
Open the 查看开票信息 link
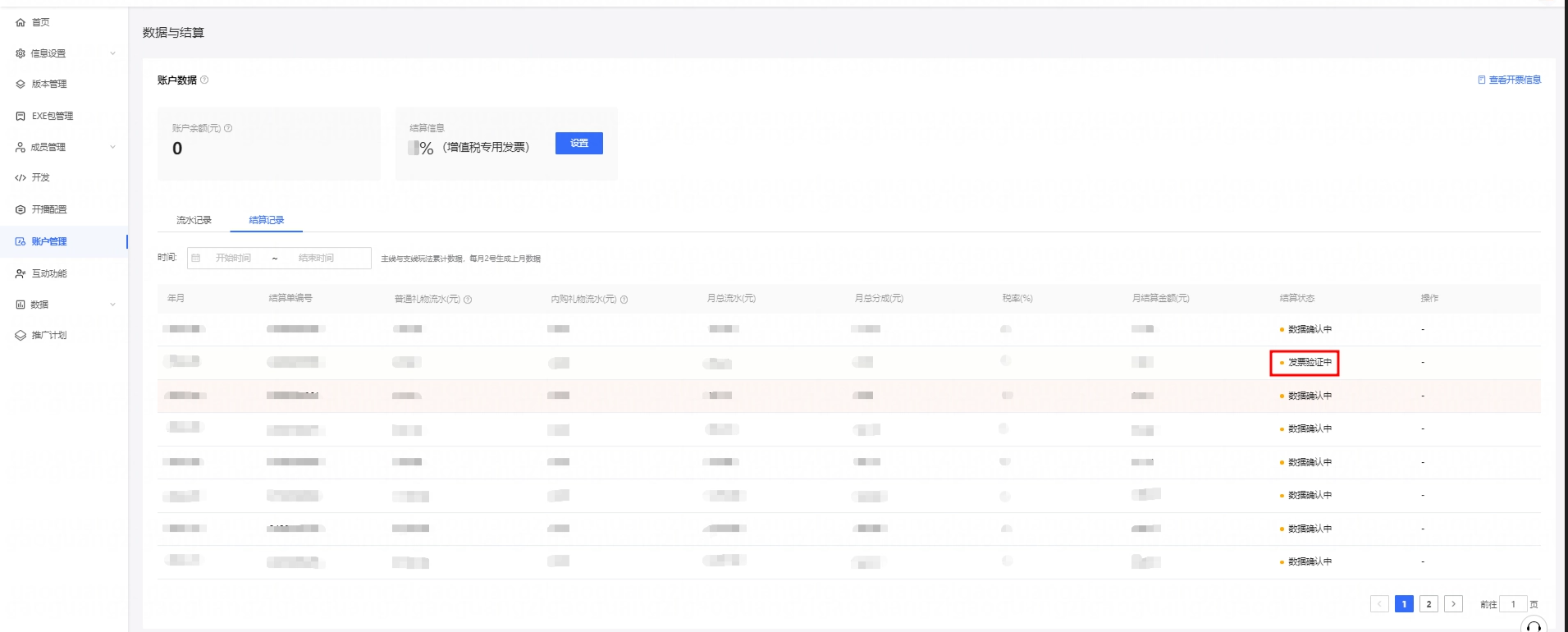(x=1509, y=80)
